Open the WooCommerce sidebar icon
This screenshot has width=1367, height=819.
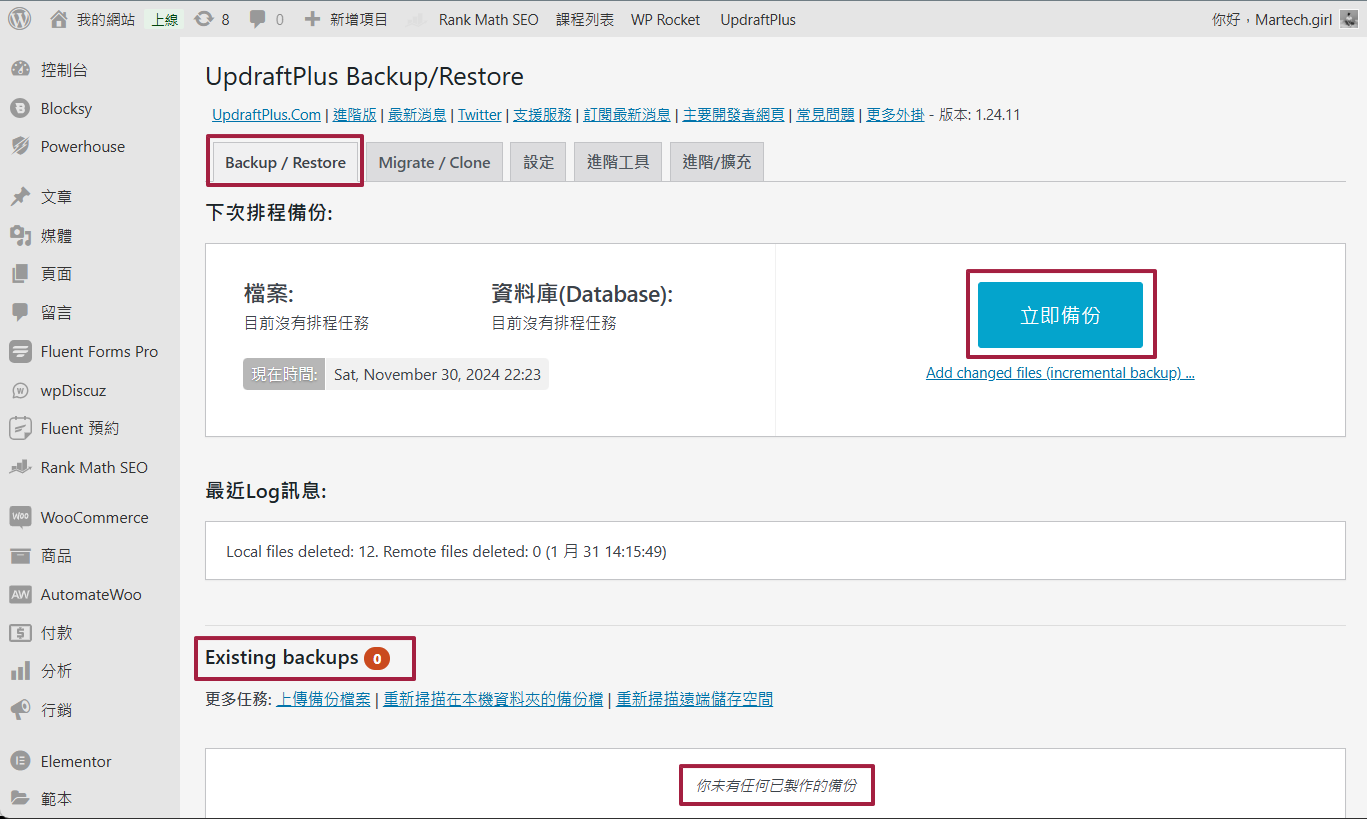pyautogui.click(x=20, y=517)
